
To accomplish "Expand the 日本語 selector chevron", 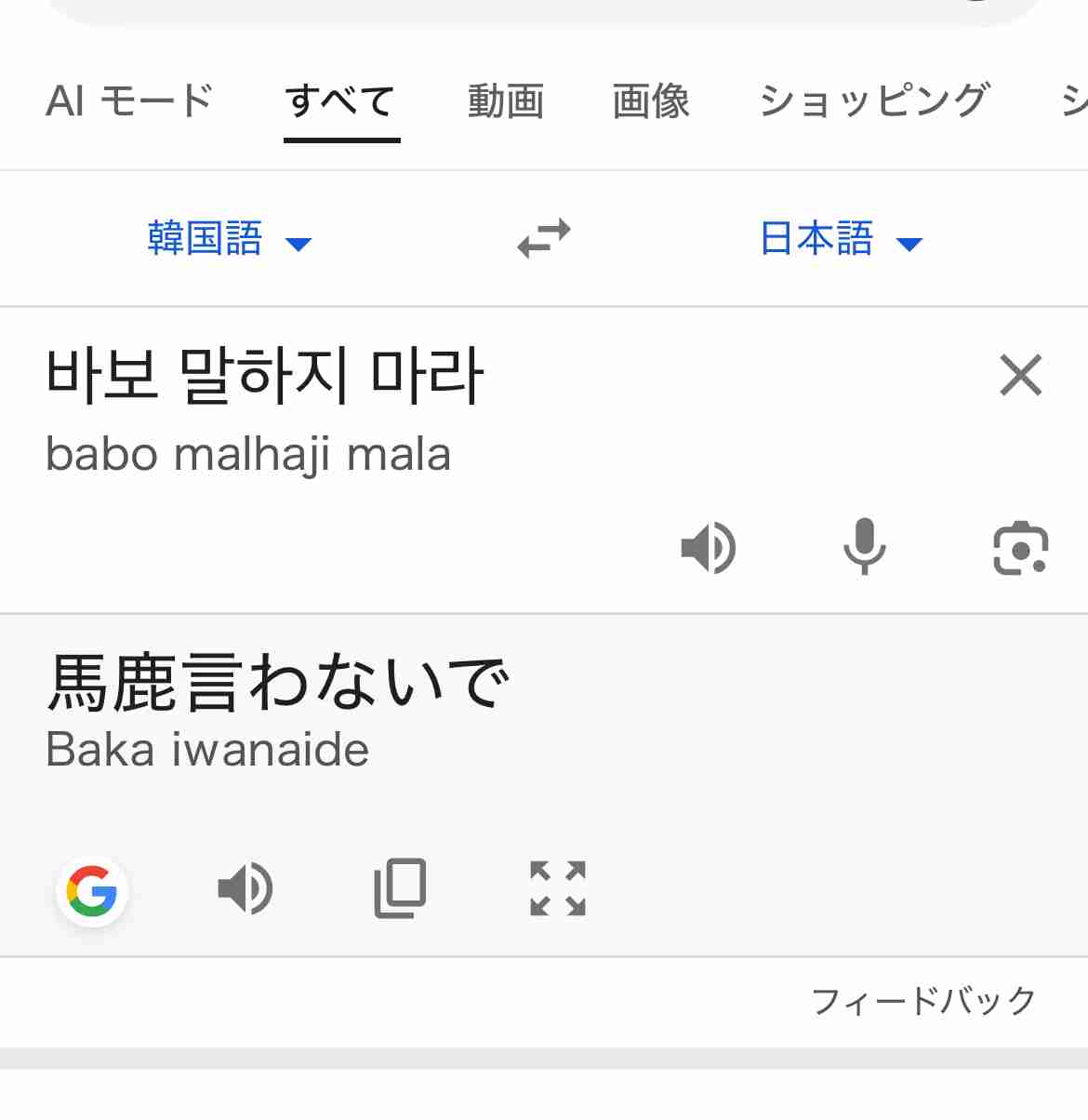I will pyautogui.click(x=910, y=244).
